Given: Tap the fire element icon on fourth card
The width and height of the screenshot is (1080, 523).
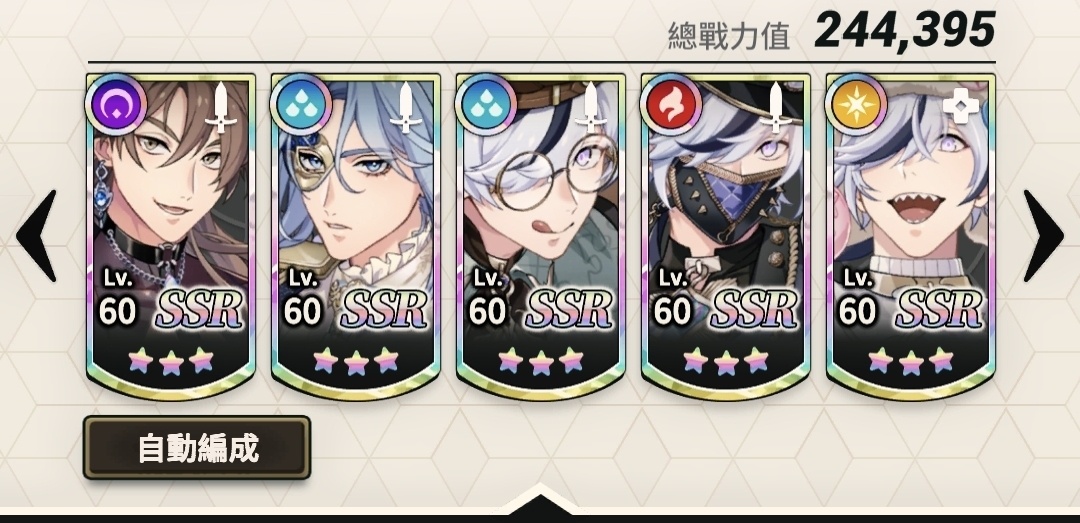Looking at the screenshot, I should (x=671, y=105).
